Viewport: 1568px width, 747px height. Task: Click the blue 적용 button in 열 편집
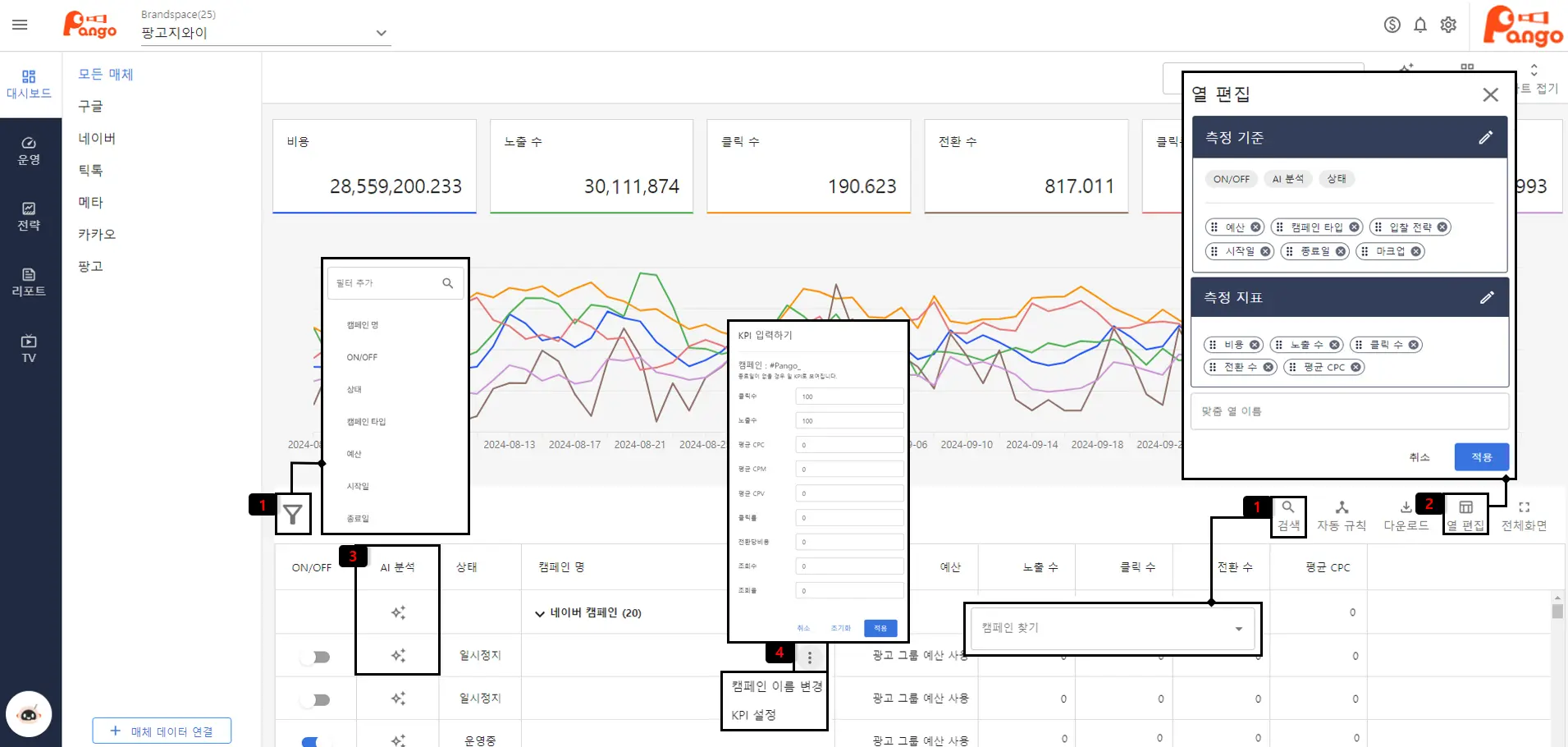[1480, 457]
